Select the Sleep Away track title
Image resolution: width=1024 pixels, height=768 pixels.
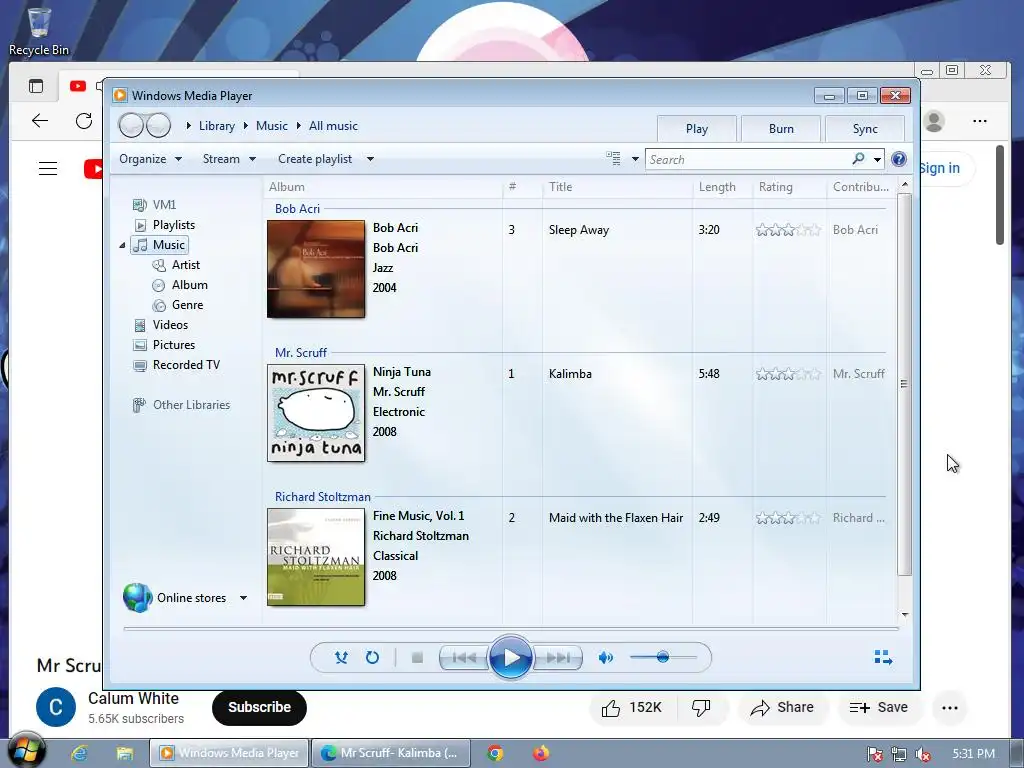pos(579,230)
